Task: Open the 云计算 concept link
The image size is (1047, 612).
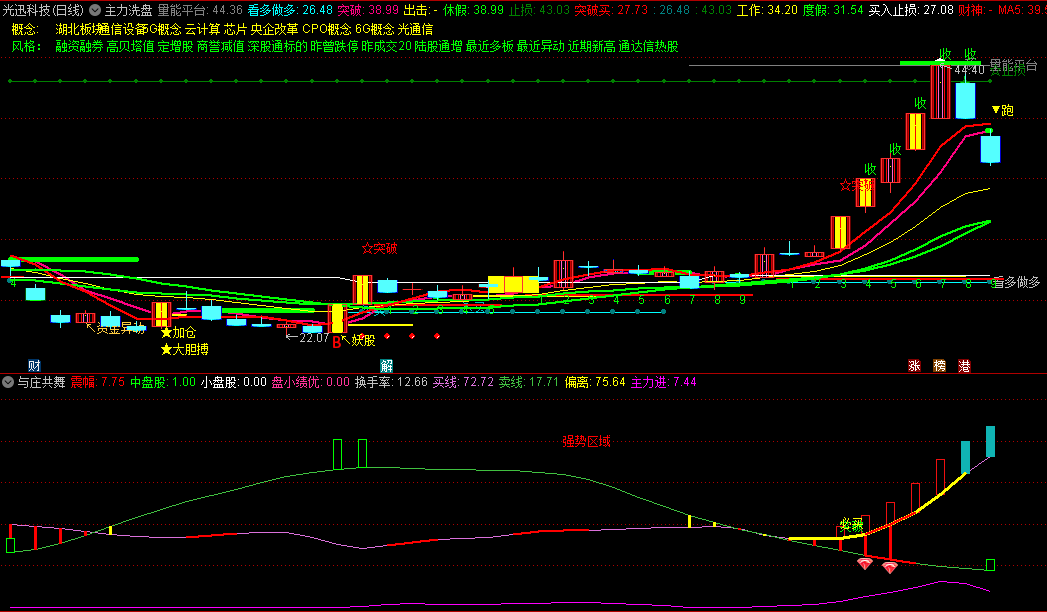Action: click(202, 29)
